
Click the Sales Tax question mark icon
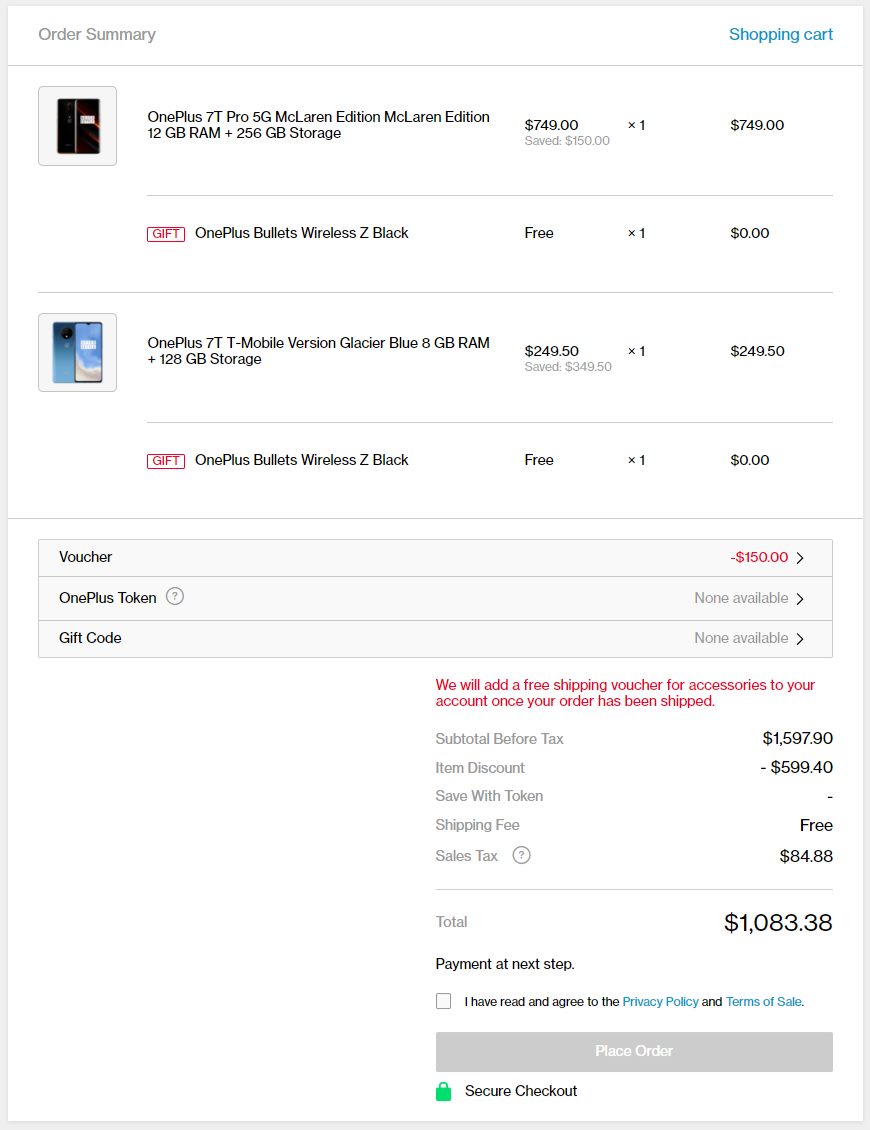point(521,855)
